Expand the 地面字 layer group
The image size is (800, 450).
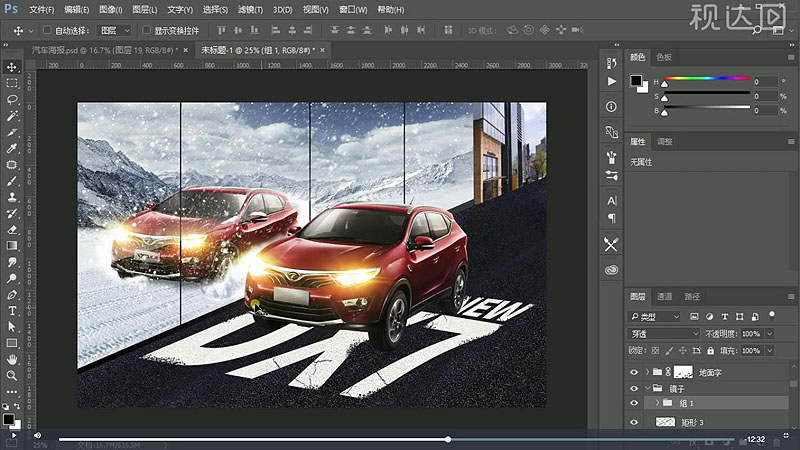[647, 372]
